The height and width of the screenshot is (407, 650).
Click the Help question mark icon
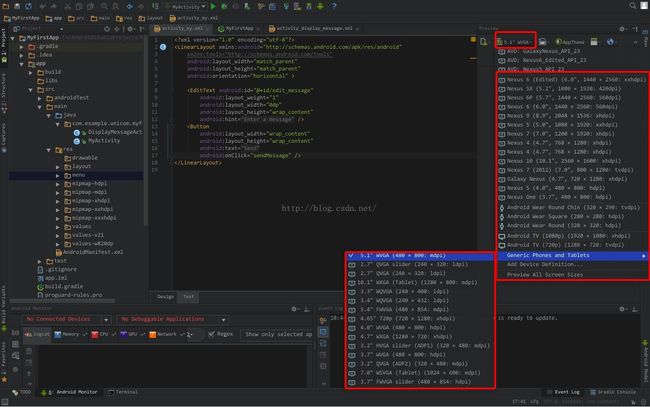(x=334, y=6)
